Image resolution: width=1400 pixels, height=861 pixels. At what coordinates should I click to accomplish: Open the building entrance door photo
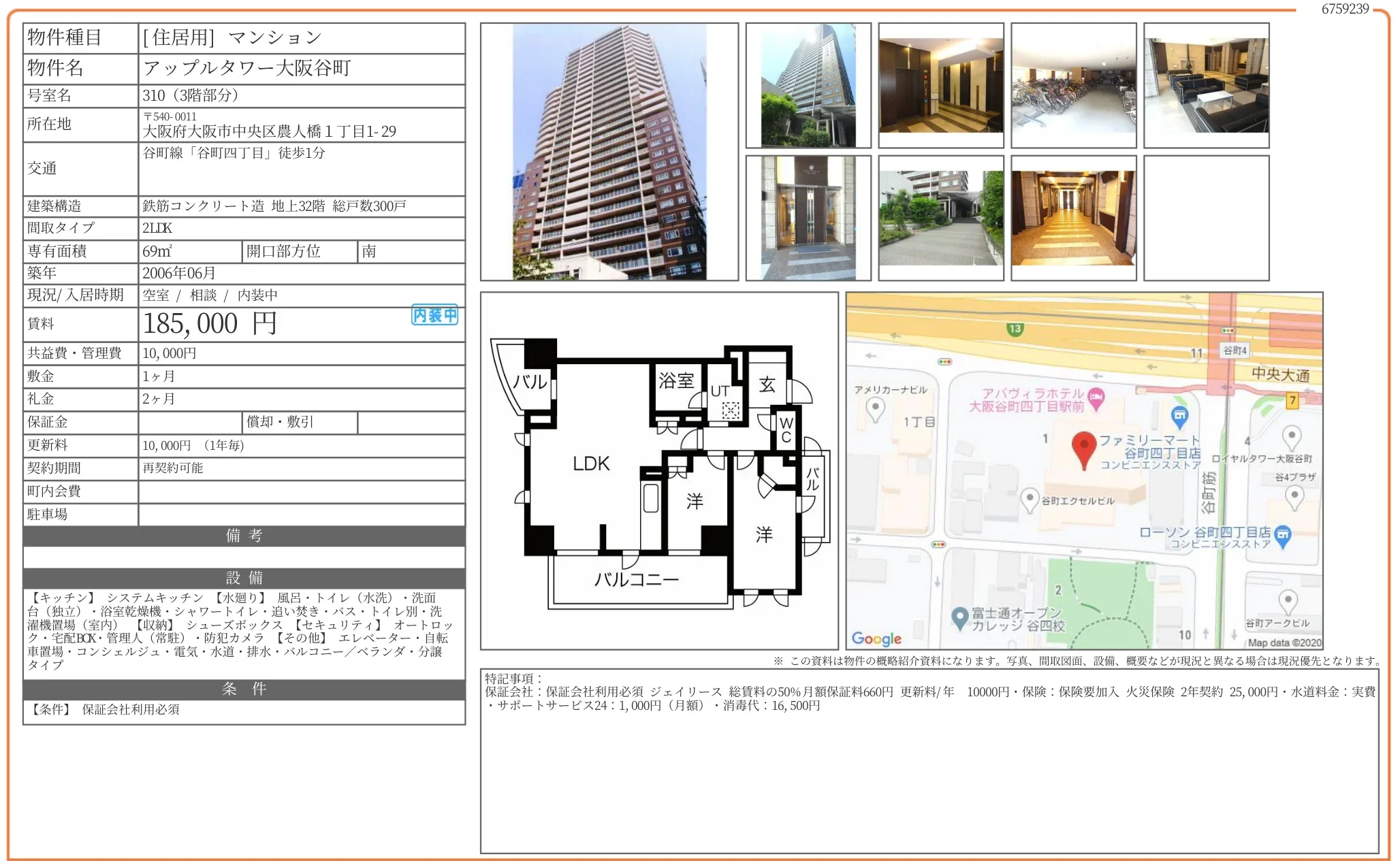coord(808,218)
